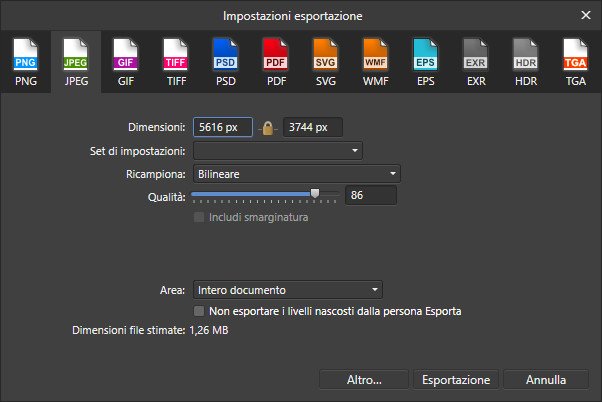Click the Qualità slider handle
This screenshot has height=402, width=602.
315,194
